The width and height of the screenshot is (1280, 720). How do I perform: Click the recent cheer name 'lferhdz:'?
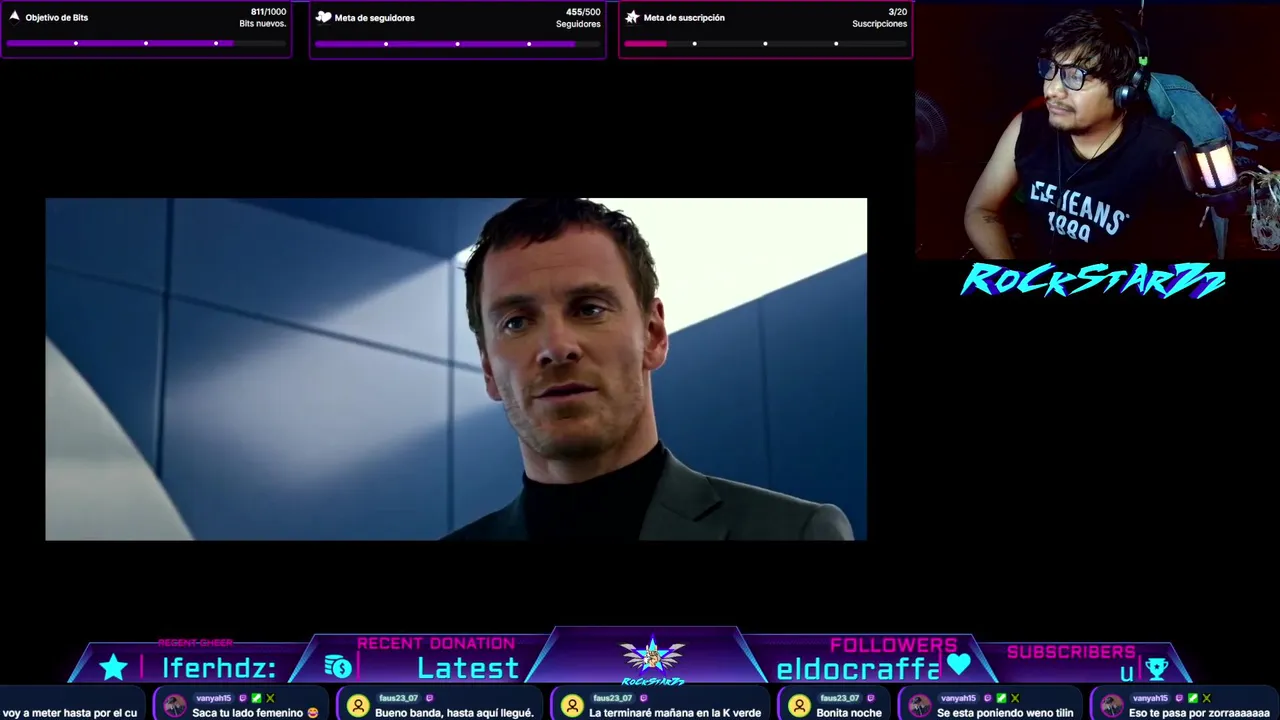219,668
